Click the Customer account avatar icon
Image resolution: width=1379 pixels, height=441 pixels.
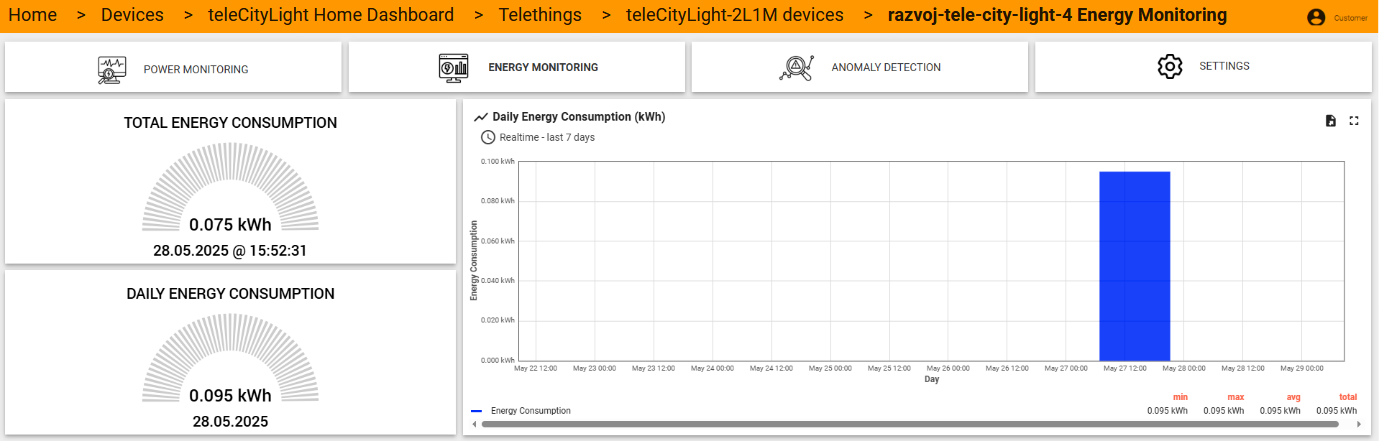tap(1316, 18)
